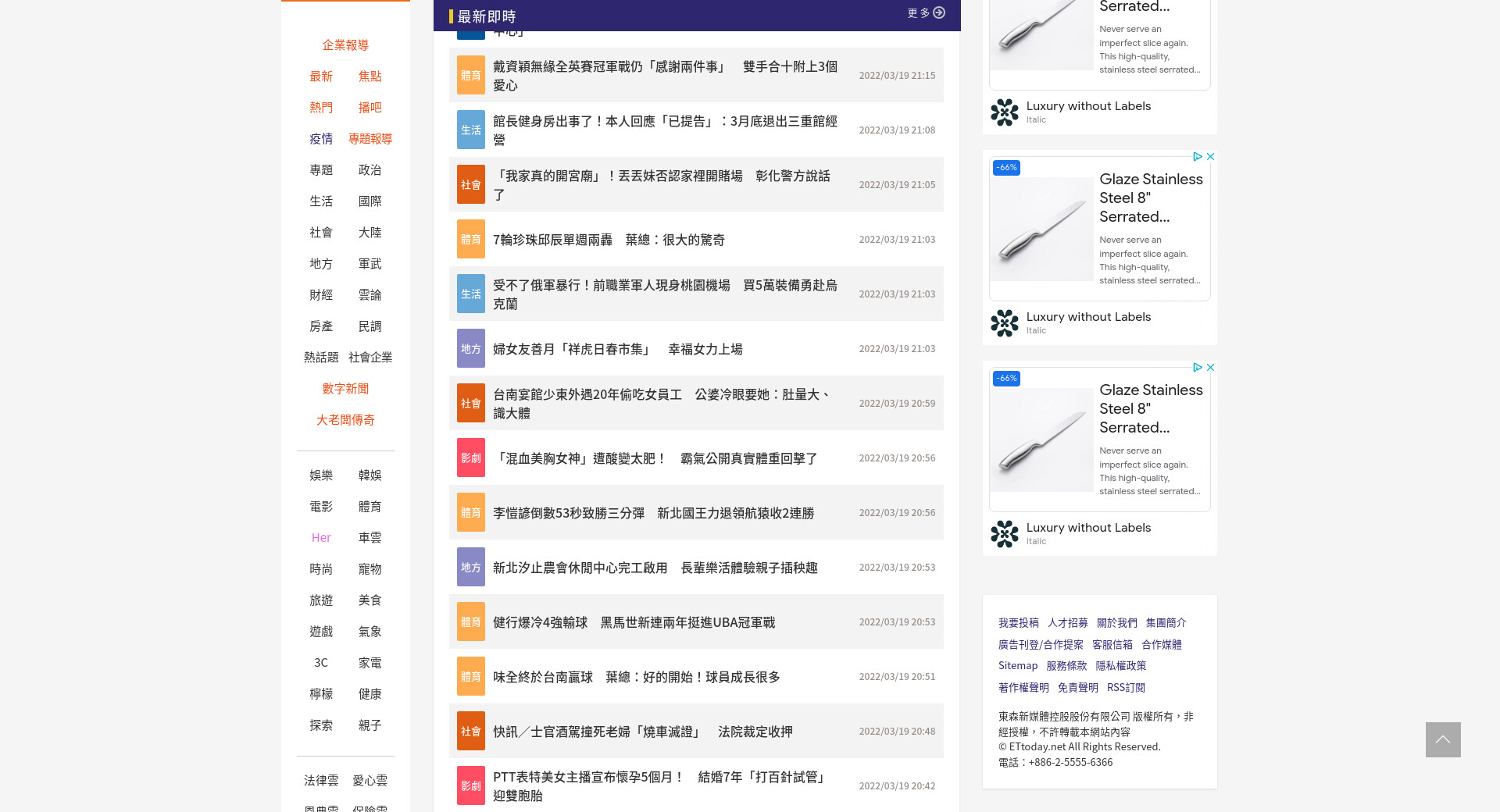Click the back-to-top arrow button
This screenshot has height=812, width=1500.
1442,739
